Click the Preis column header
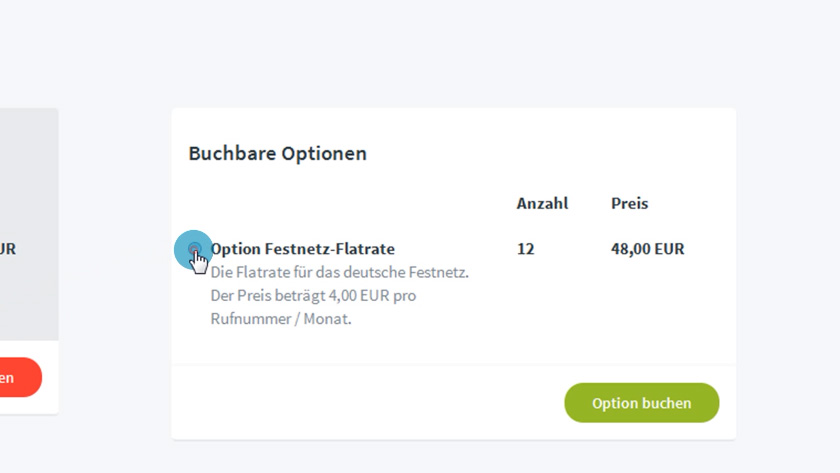Image resolution: width=840 pixels, height=473 pixels. pyautogui.click(x=629, y=204)
